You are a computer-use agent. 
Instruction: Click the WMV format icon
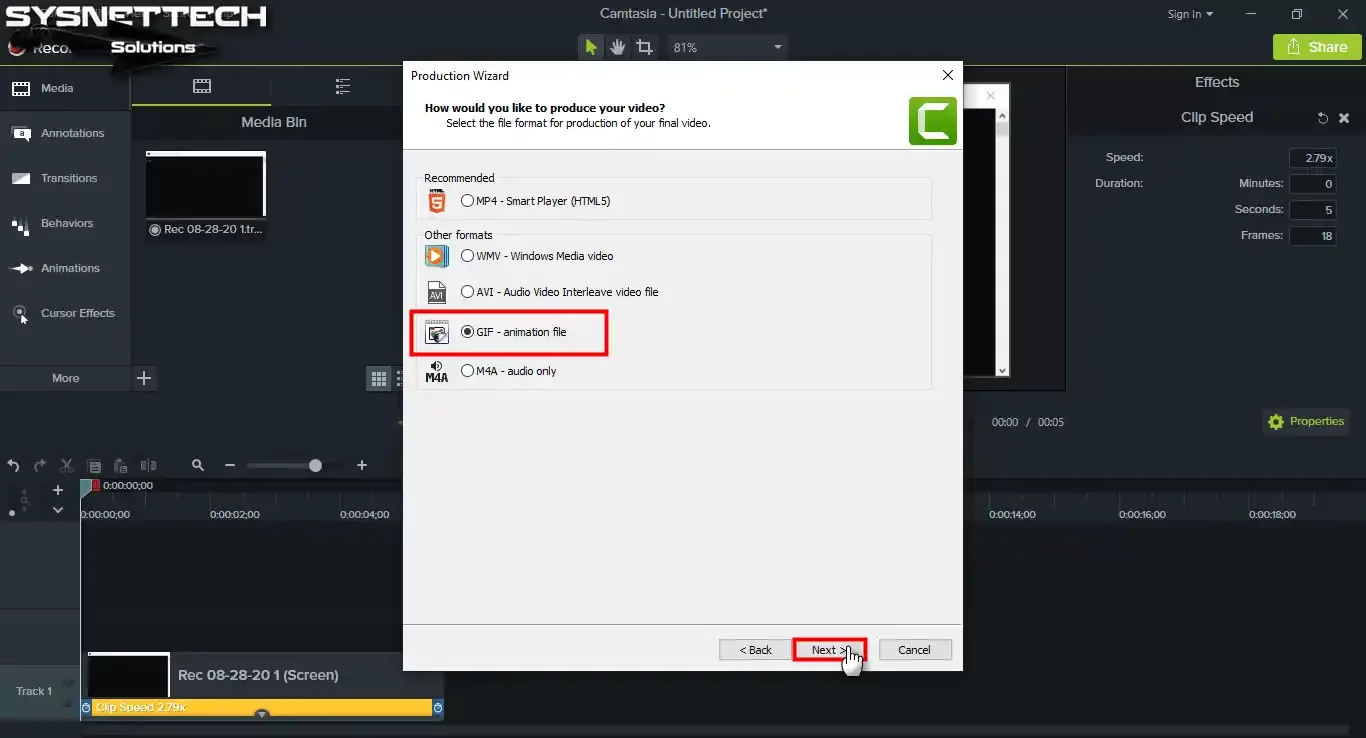point(436,256)
